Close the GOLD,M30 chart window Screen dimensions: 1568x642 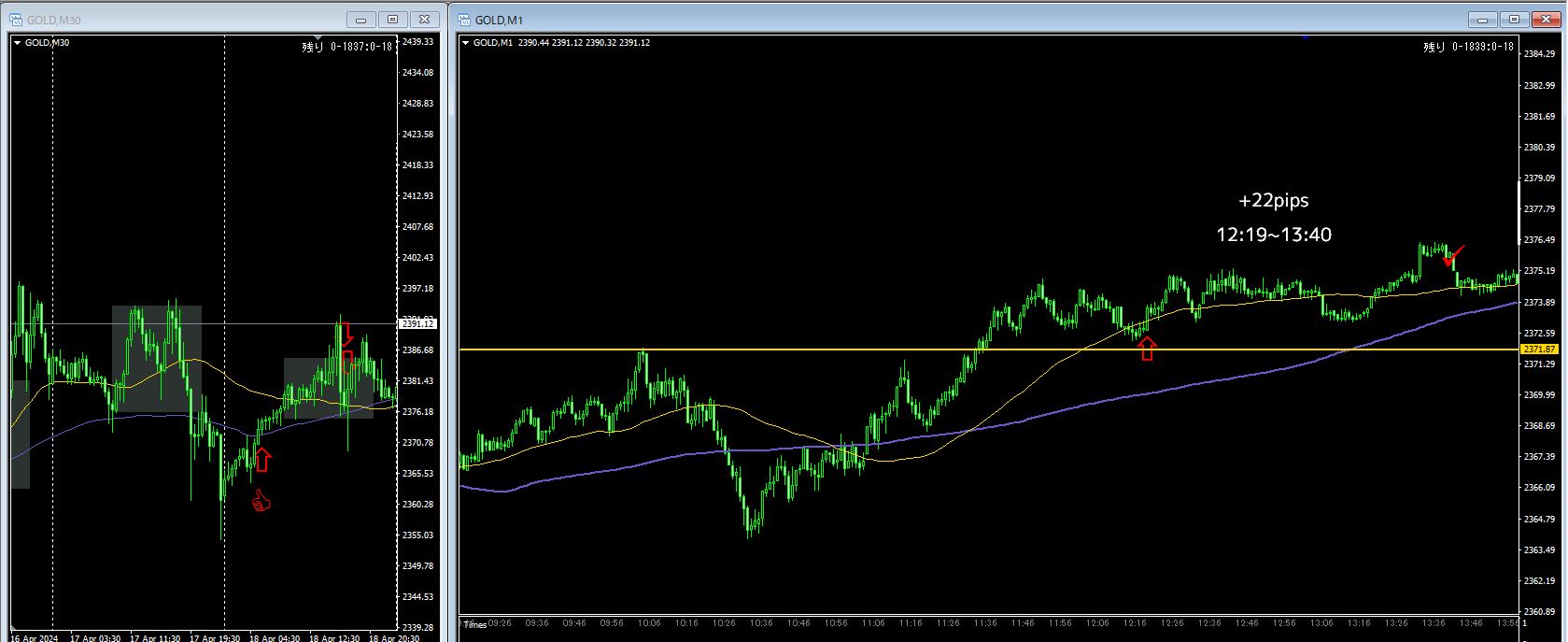pos(424,19)
